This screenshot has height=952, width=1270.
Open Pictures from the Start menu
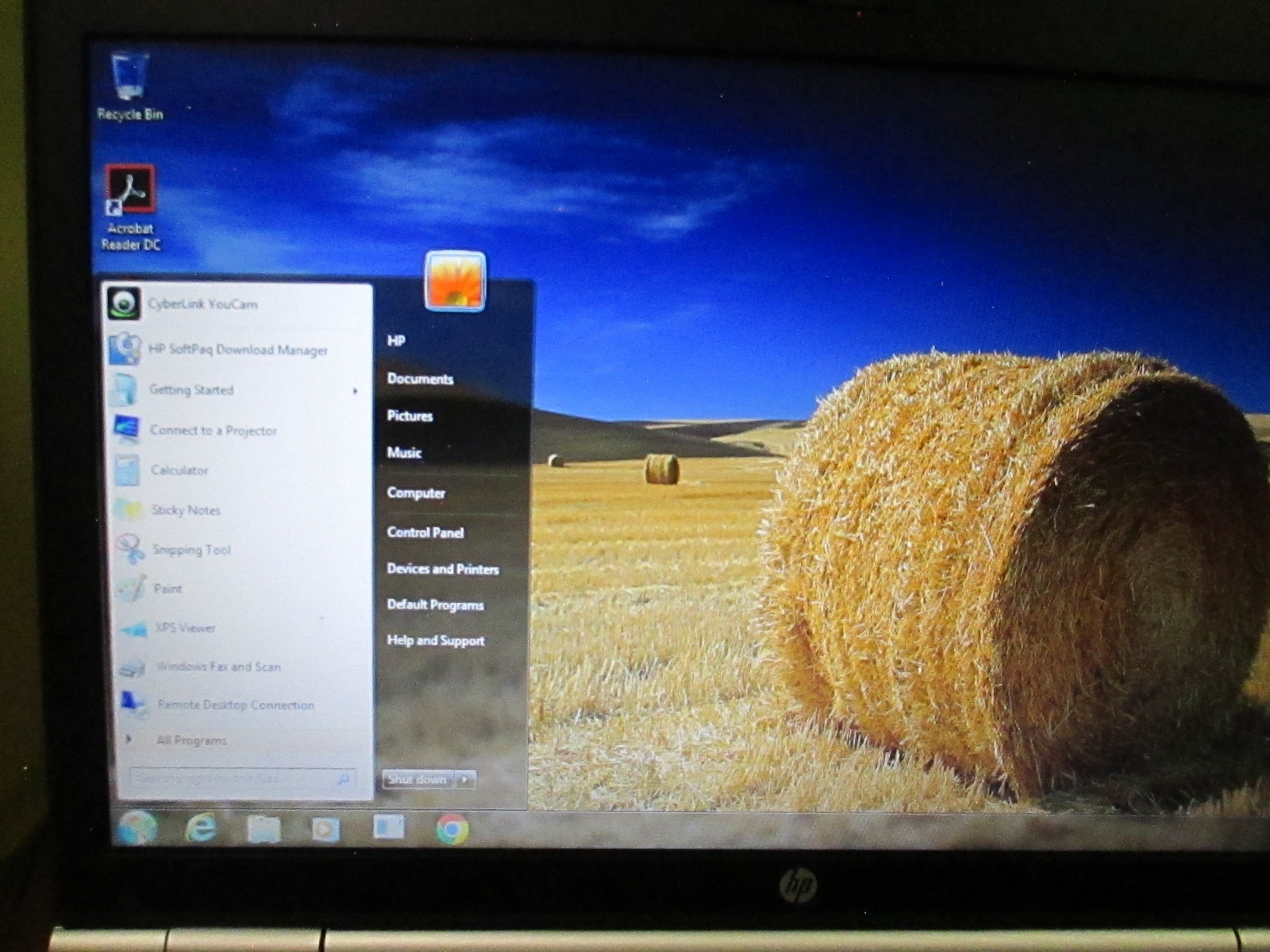pos(410,416)
